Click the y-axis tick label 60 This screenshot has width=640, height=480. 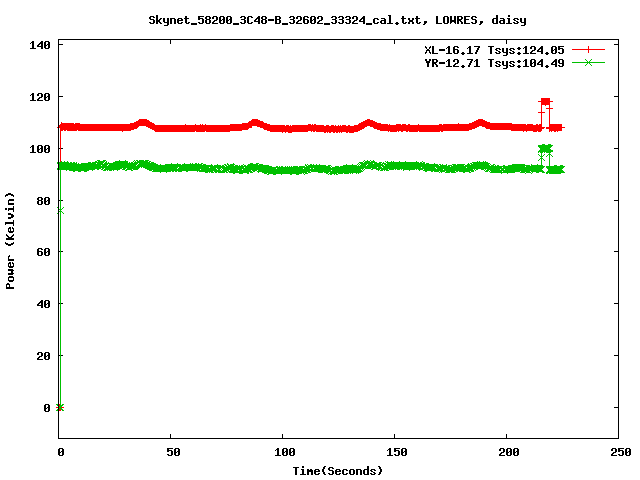43,252
